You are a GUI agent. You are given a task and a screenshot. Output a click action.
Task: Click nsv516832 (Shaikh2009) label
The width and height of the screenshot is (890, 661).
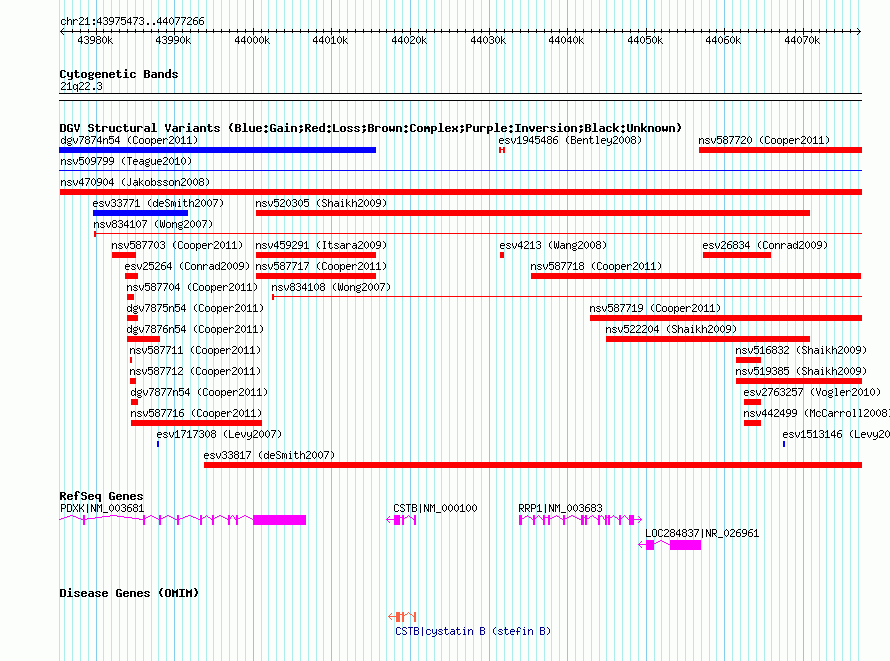point(801,350)
